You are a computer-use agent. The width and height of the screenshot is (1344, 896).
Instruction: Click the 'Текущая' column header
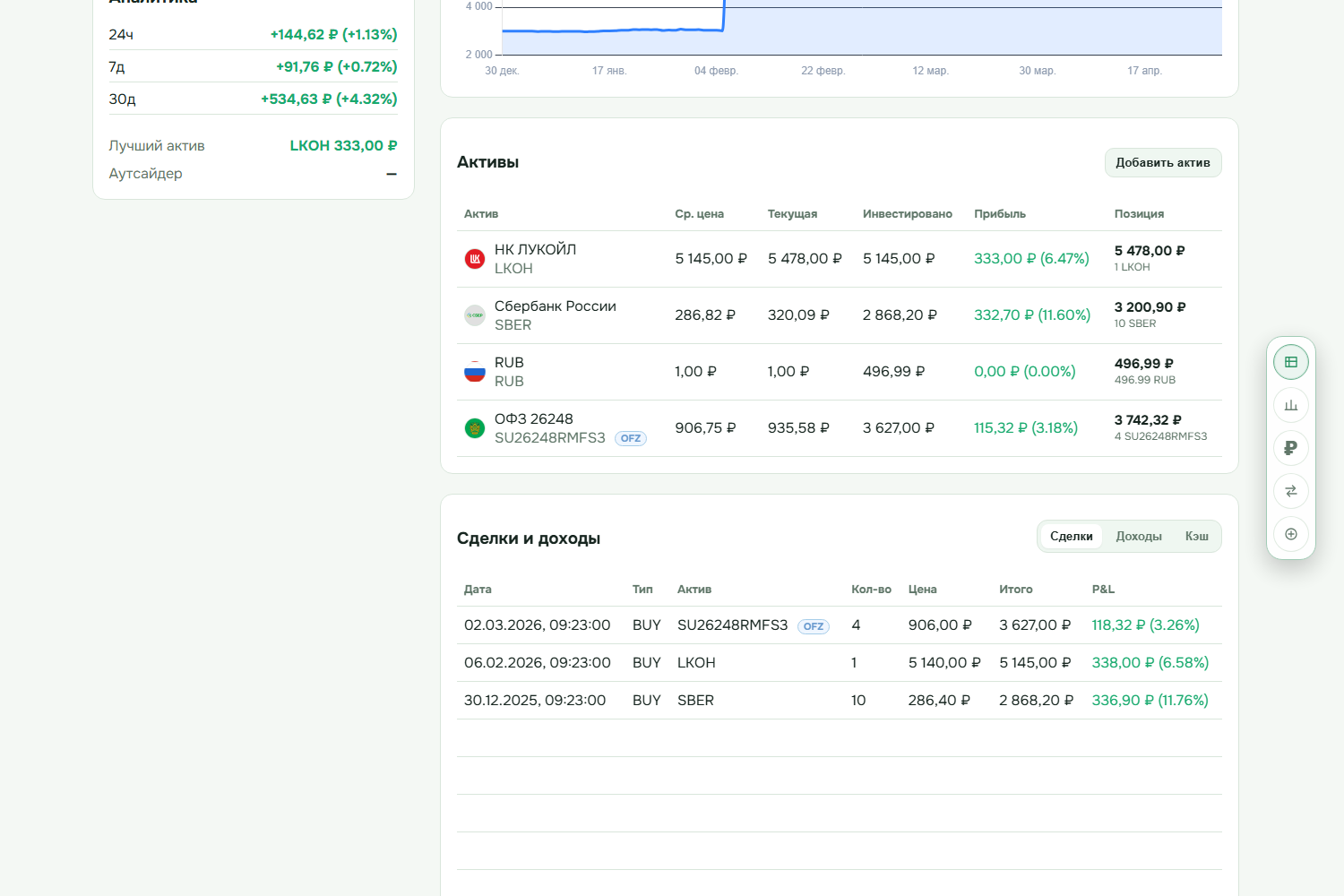793,213
